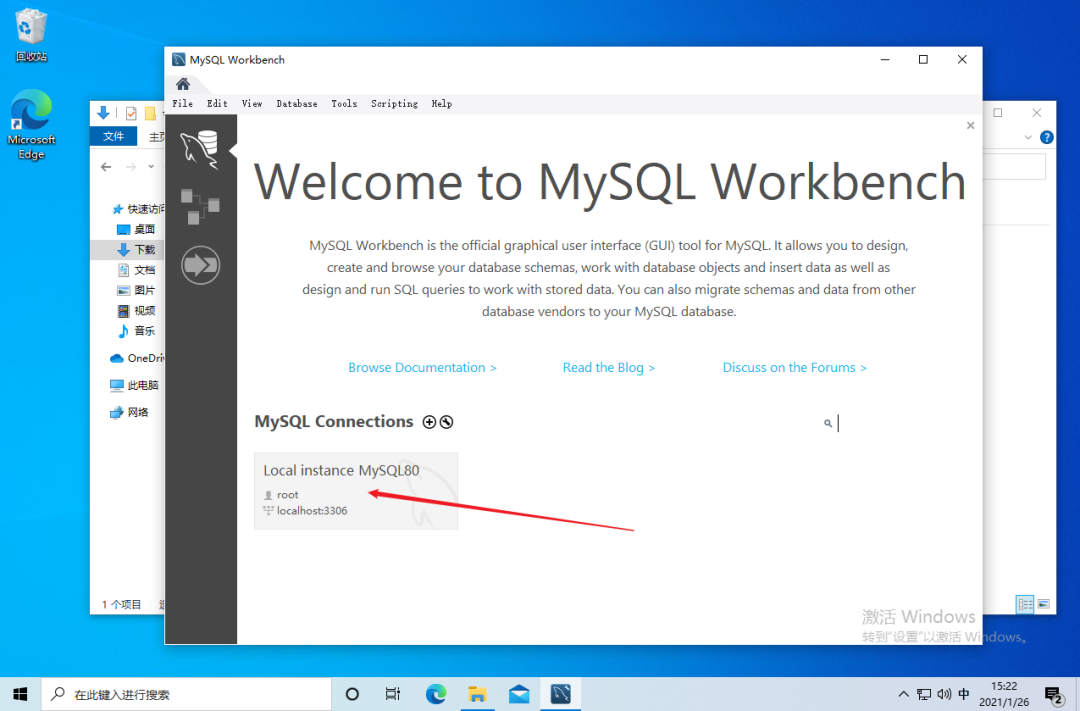
Task: Open the MySQL Workbench home tab
Action: [x=183, y=84]
